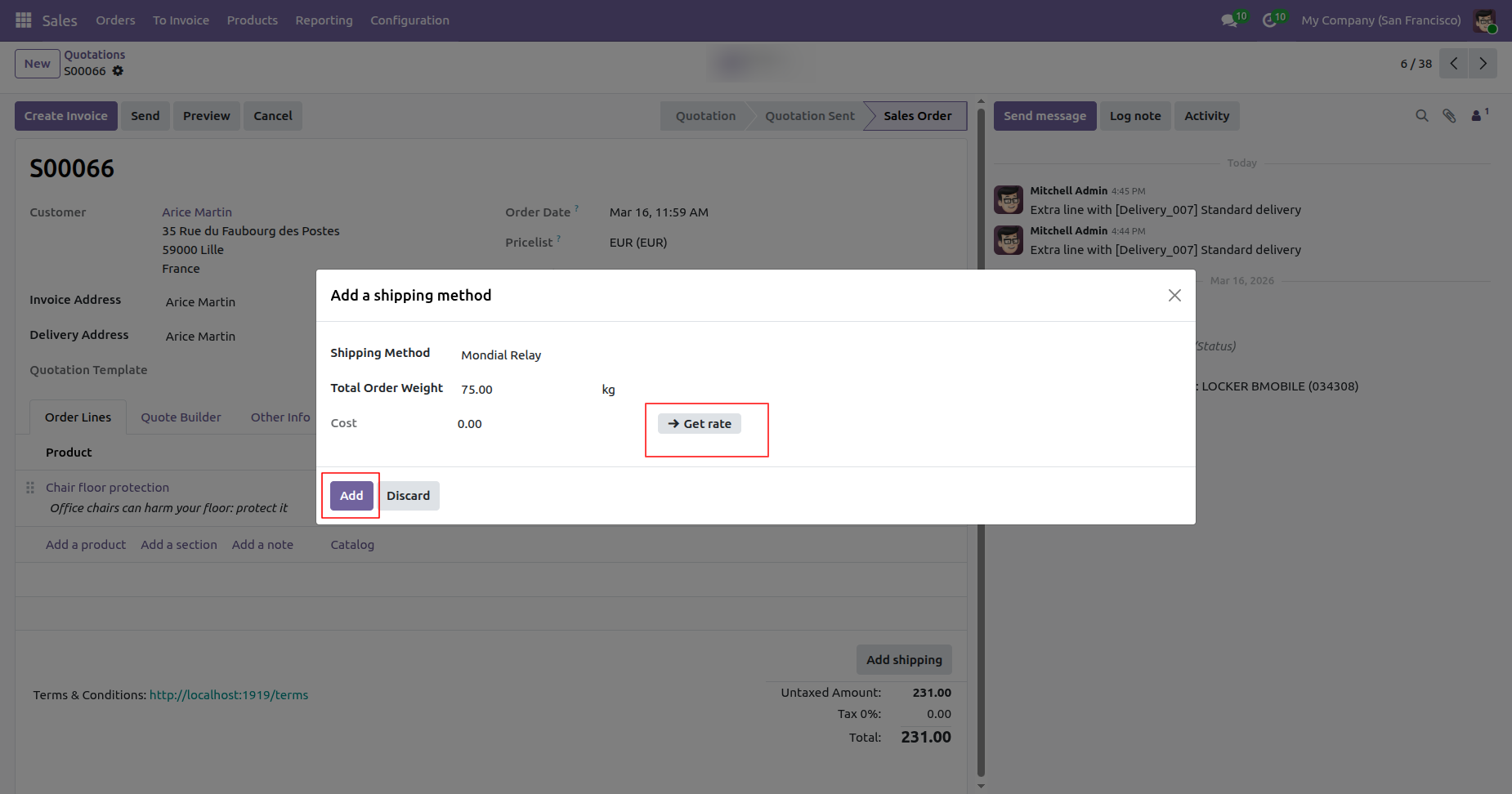This screenshot has width=1512, height=794.
Task: Open attachments paperclip icon in chatter
Action: [1449, 116]
